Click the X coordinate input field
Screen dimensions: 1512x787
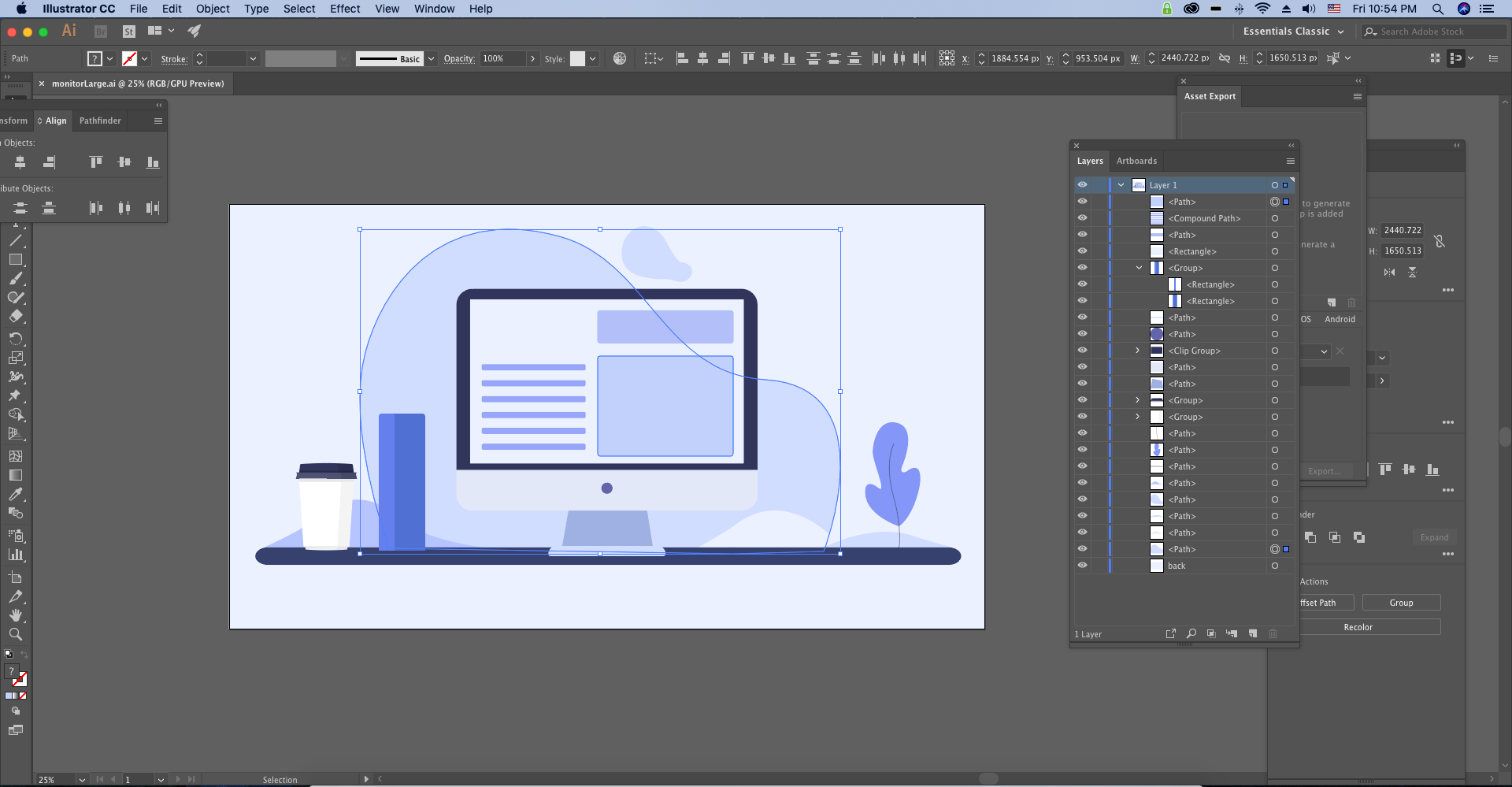[1014, 58]
